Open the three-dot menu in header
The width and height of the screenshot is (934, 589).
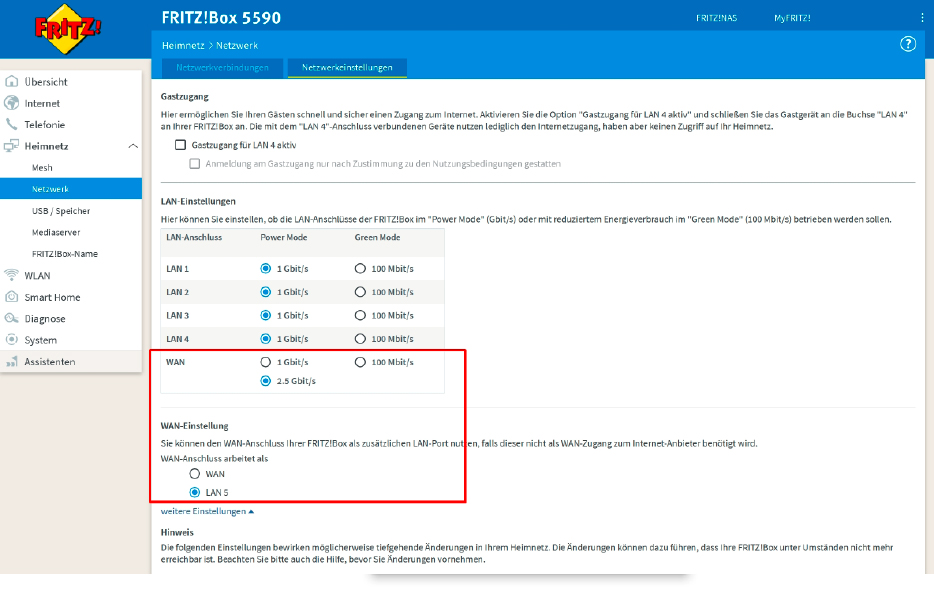click(922, 18)
